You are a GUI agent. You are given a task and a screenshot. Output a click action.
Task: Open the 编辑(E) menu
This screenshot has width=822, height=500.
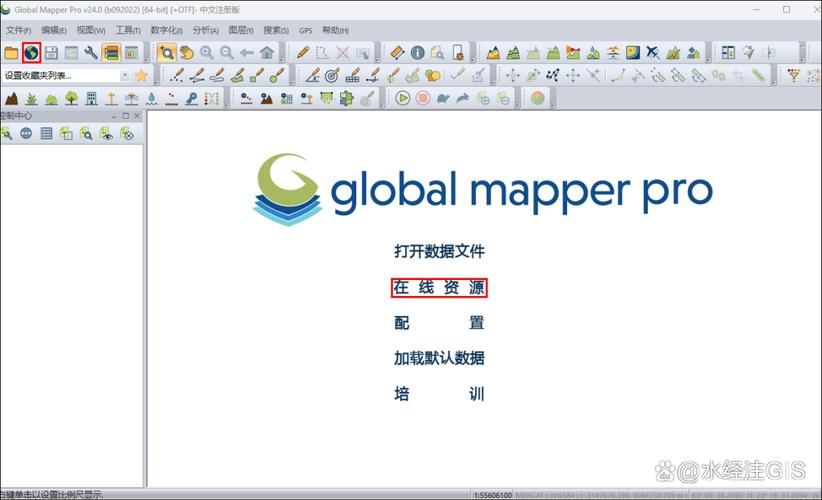click(54, 30)
